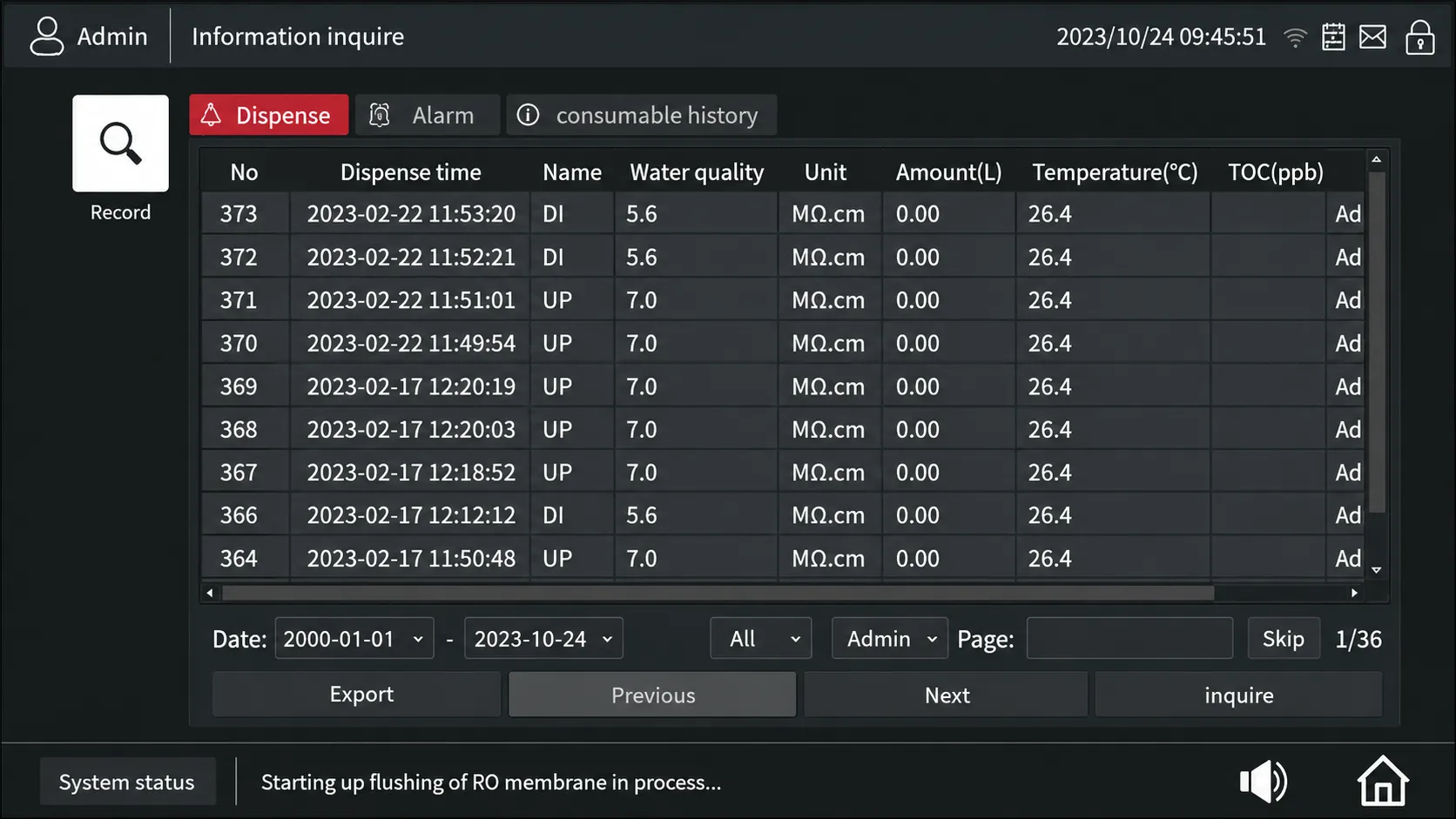This screenshot has height=819, width=1456.
Task: Open the envelope messages icon
Action: pos(1372,37)
